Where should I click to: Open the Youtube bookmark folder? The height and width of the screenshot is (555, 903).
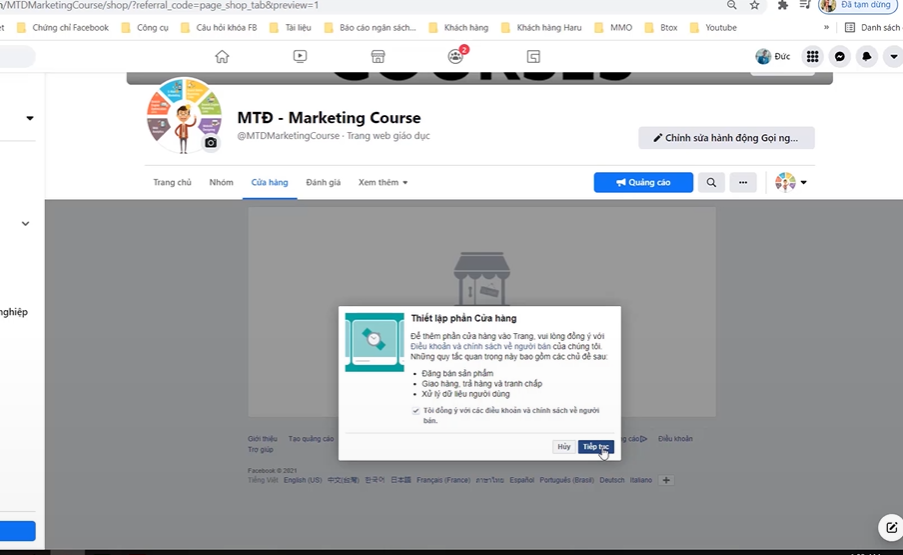[x=713, y=28]
